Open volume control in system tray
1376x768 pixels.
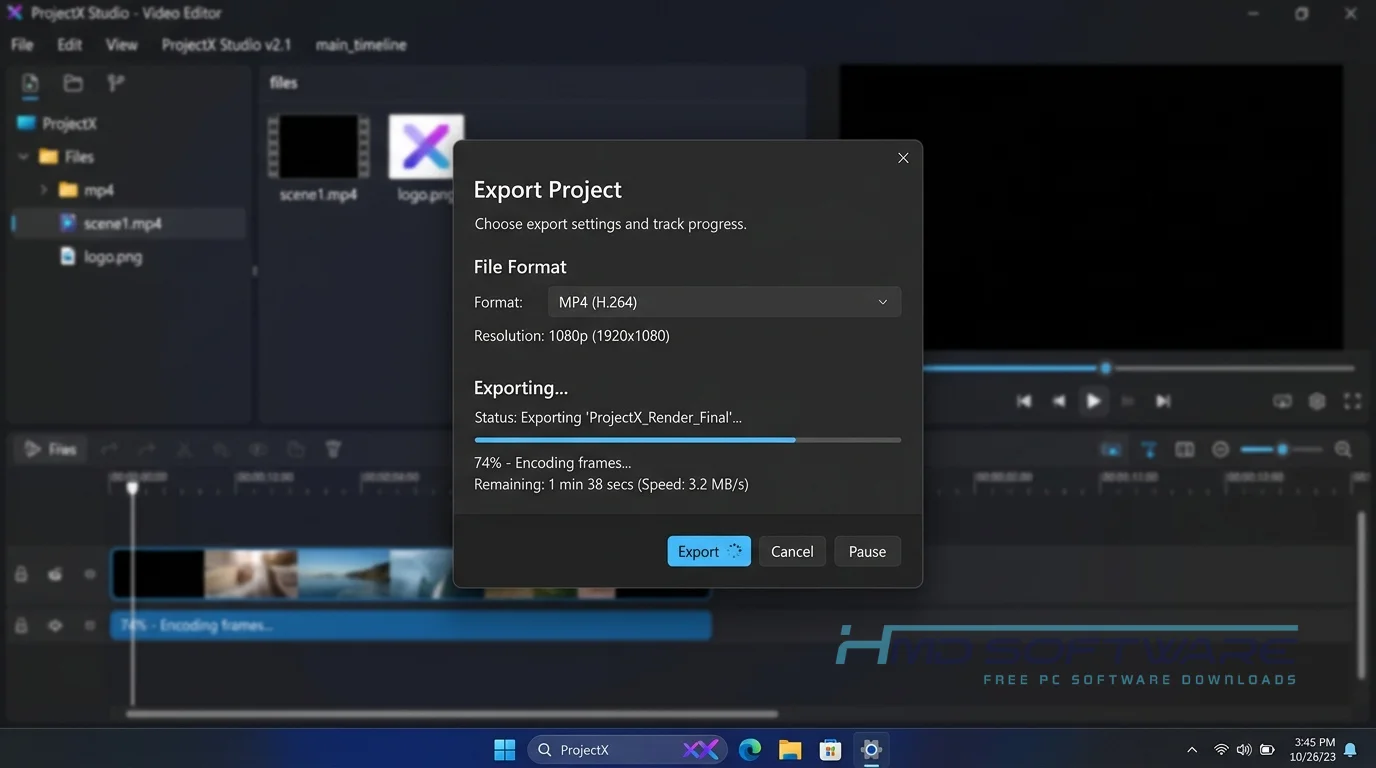1244,750
